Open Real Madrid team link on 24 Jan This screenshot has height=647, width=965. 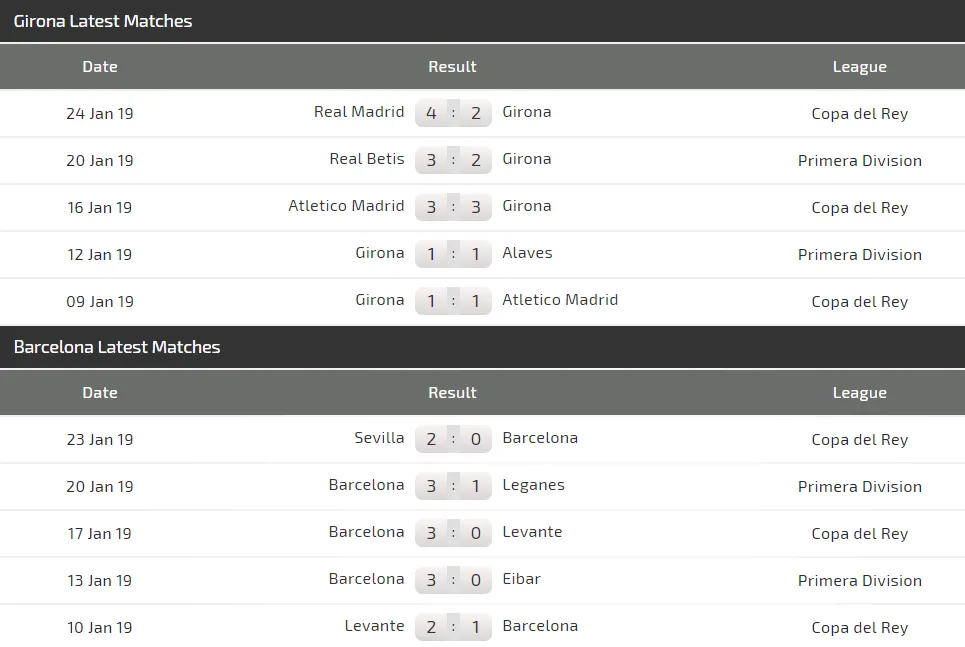point(359,112)
